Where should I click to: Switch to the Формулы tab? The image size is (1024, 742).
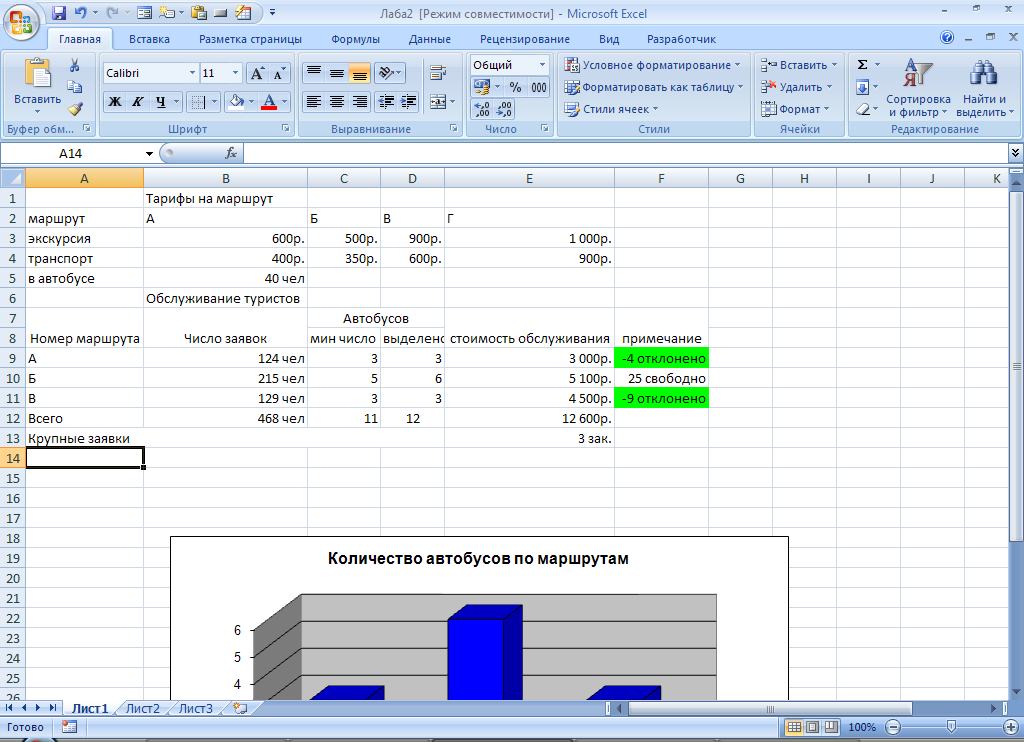pyautogui.click(x=355, y=39)
